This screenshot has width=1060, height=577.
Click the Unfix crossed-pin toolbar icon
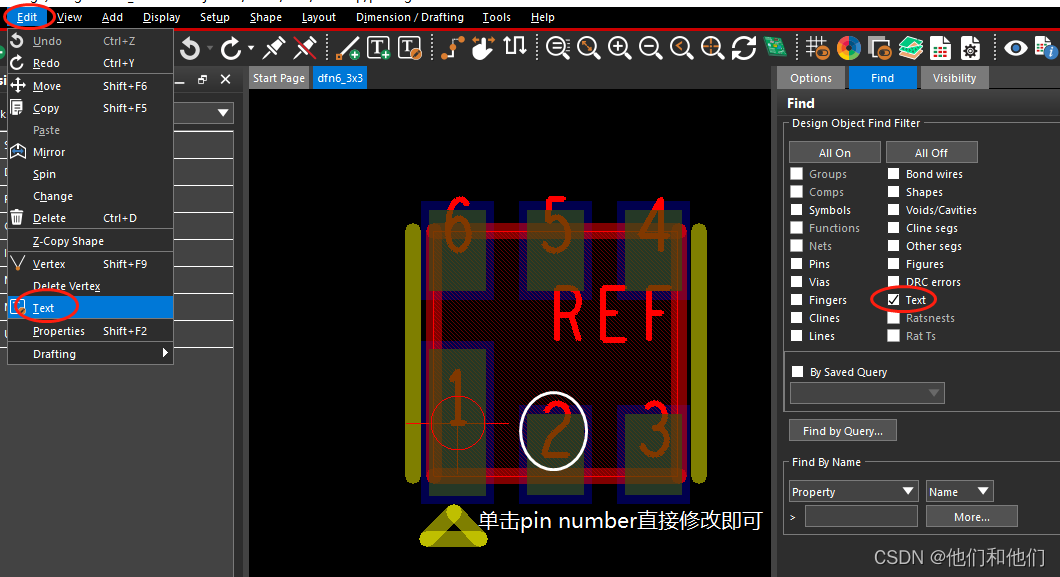tap(305, 48)
